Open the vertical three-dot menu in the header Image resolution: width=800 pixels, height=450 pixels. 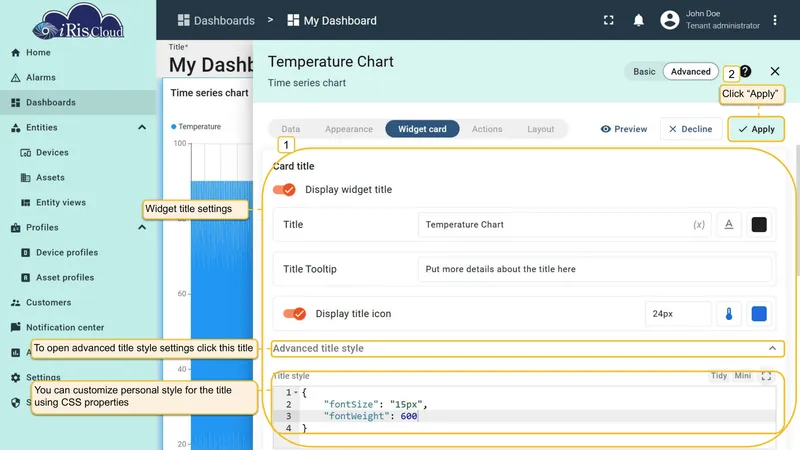click(774, 20)
